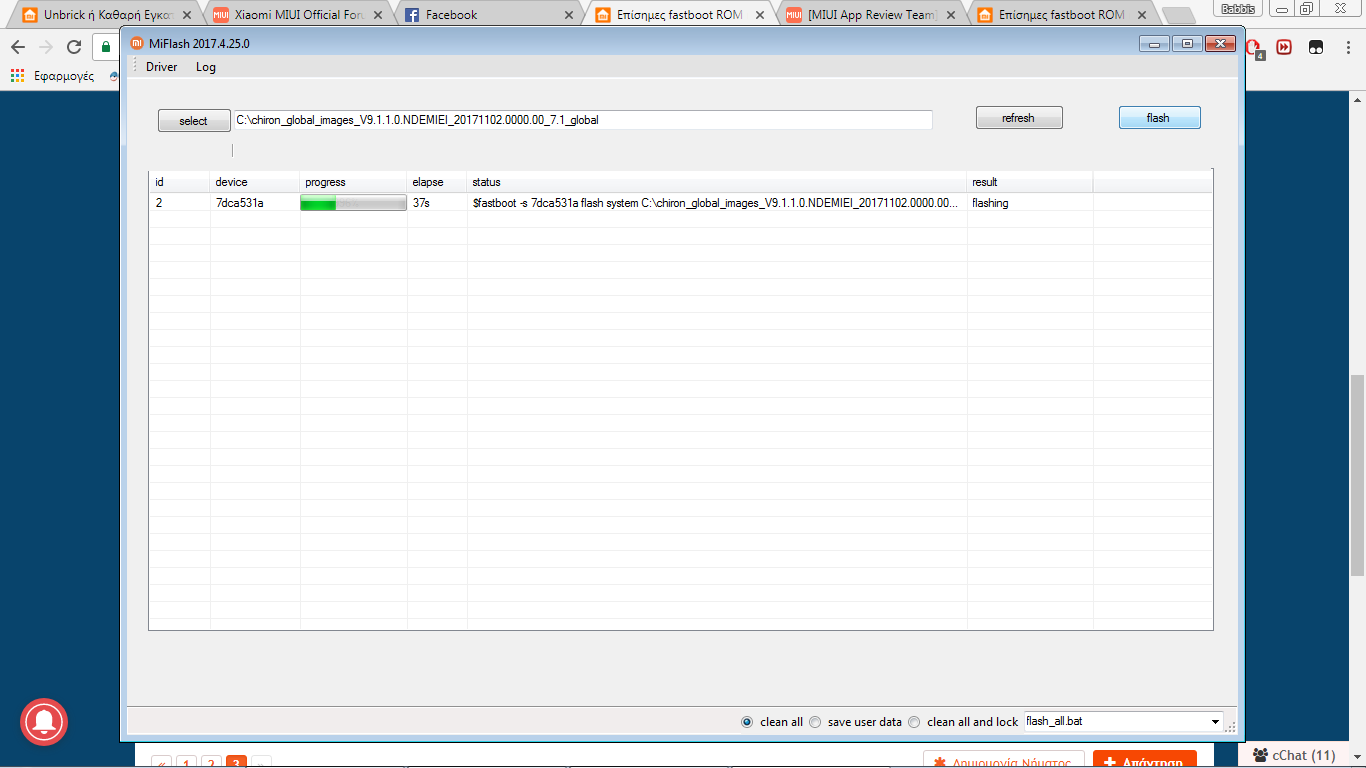Click the MiFlash app icon in title bar
The height and width of the screenshot is (768, 1366).
click(x=138, y=43)
